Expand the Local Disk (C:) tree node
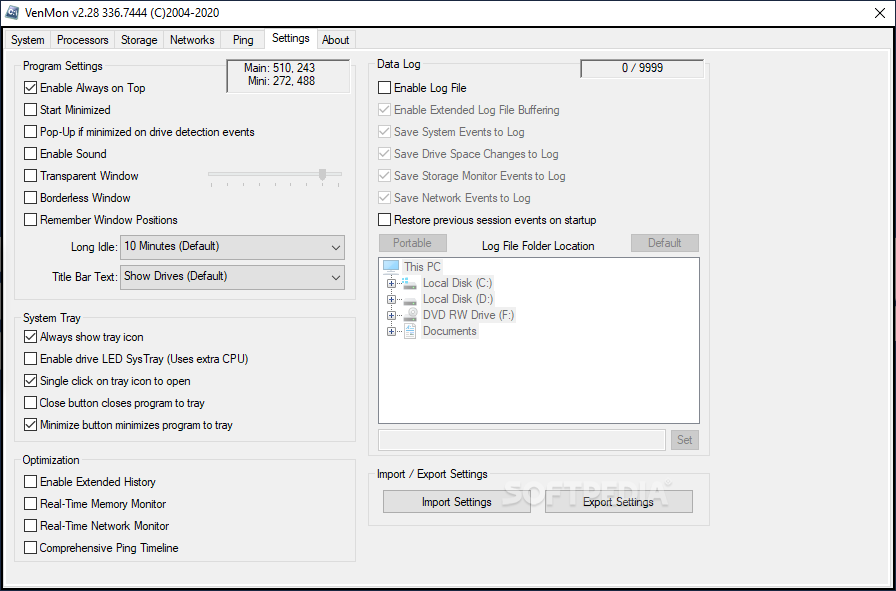This screenshot has height=591, width=896. pos(391,283)
